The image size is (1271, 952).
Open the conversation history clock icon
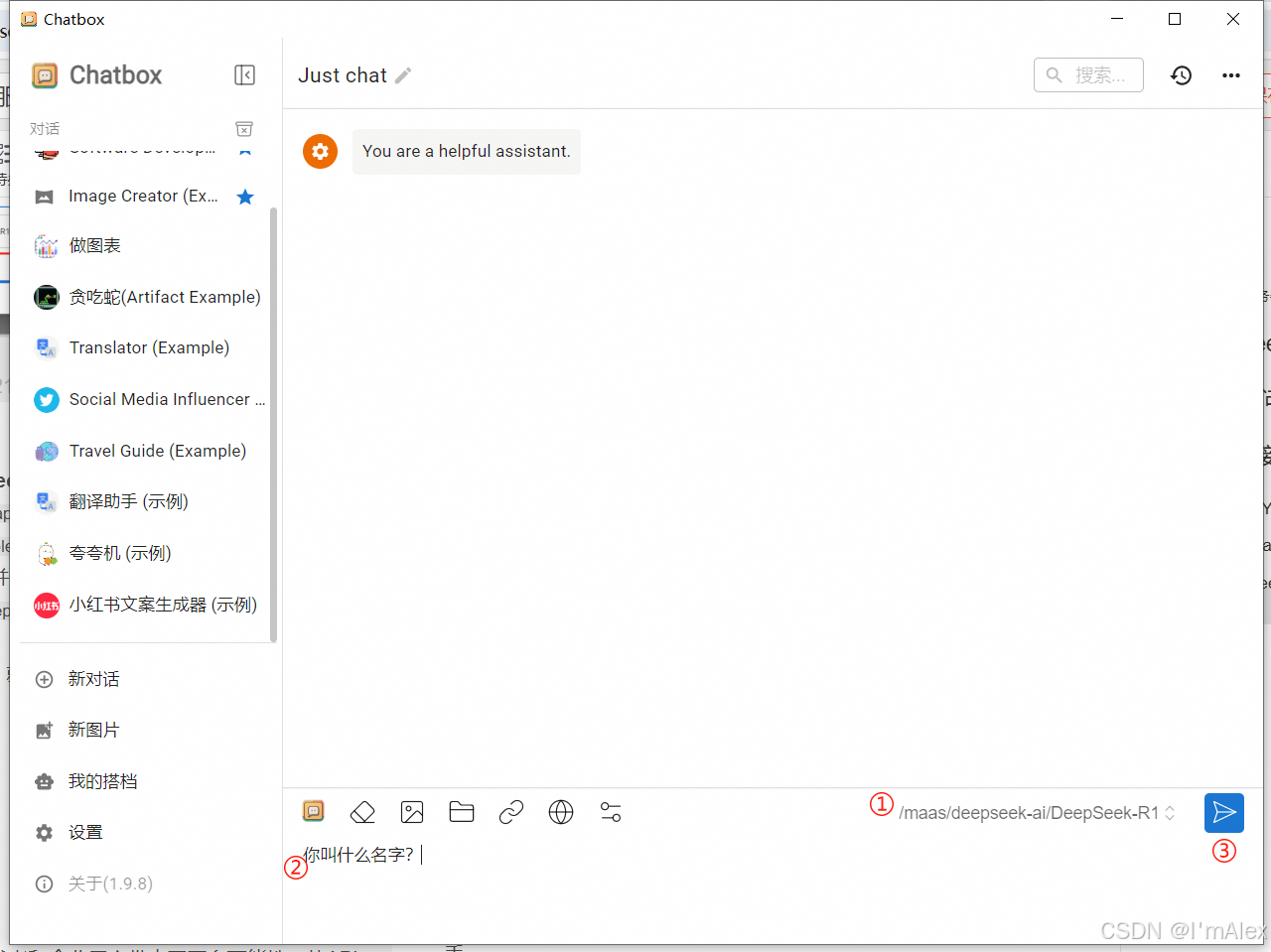pos(1181,75)
